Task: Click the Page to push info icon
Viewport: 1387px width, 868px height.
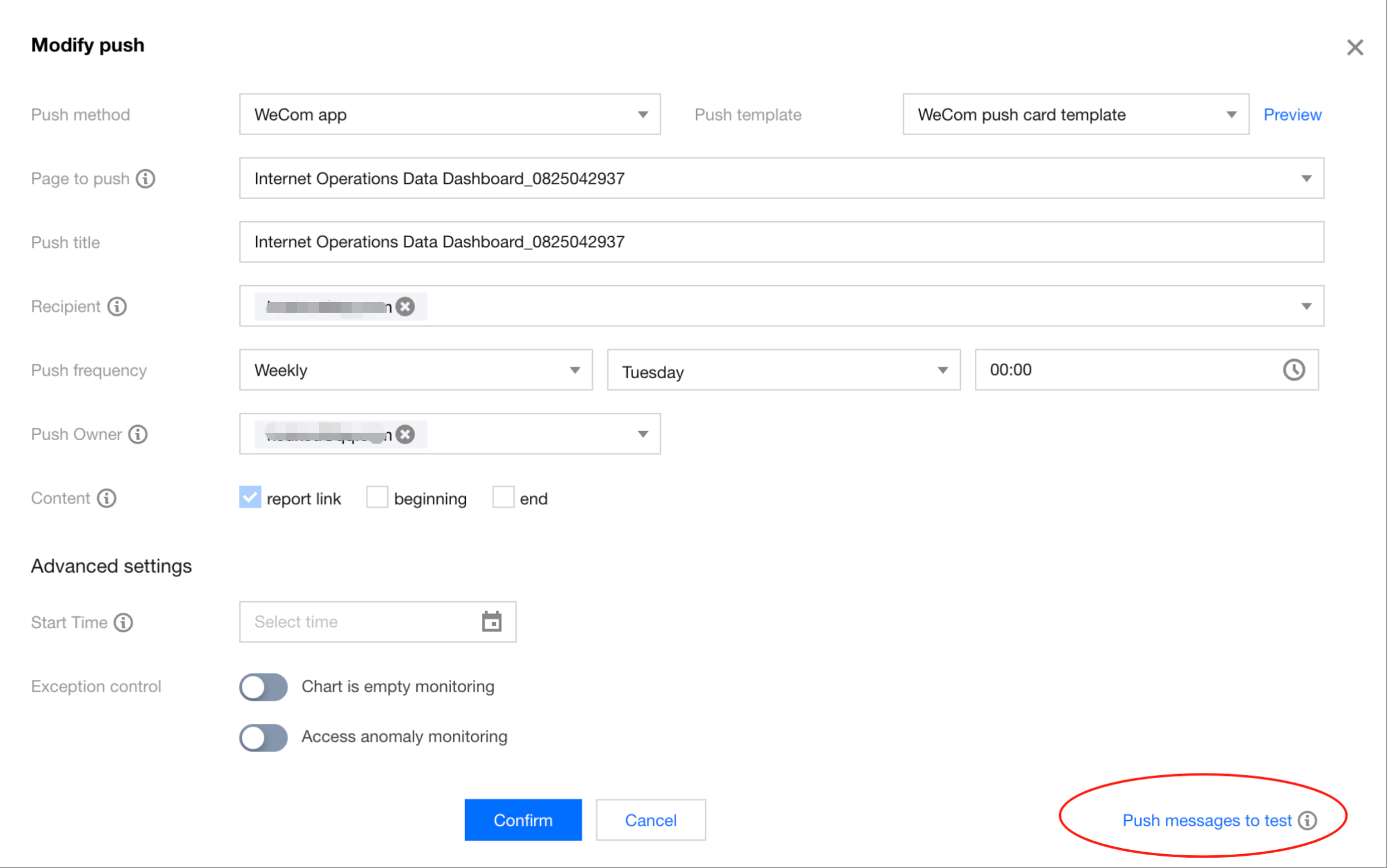Action: point(145,179)
